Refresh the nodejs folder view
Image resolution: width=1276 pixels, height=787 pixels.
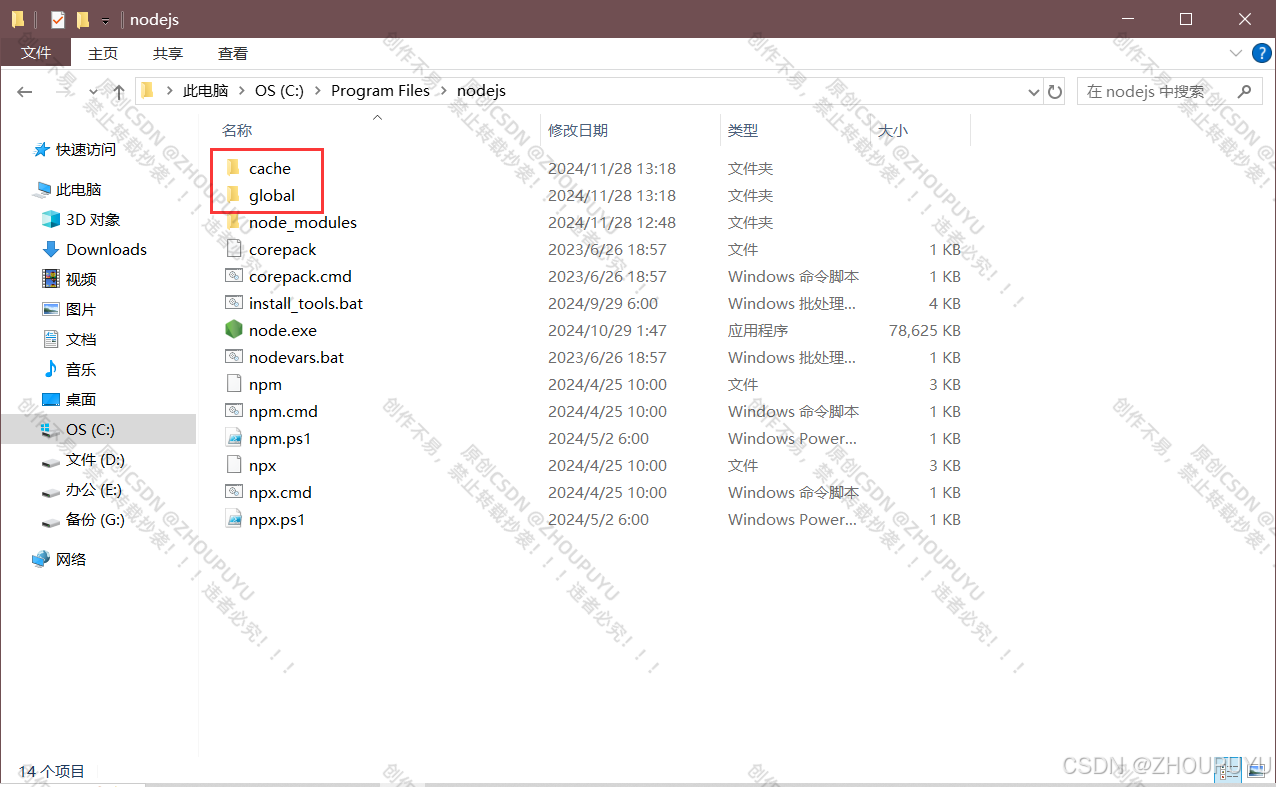pos(1055,91)
